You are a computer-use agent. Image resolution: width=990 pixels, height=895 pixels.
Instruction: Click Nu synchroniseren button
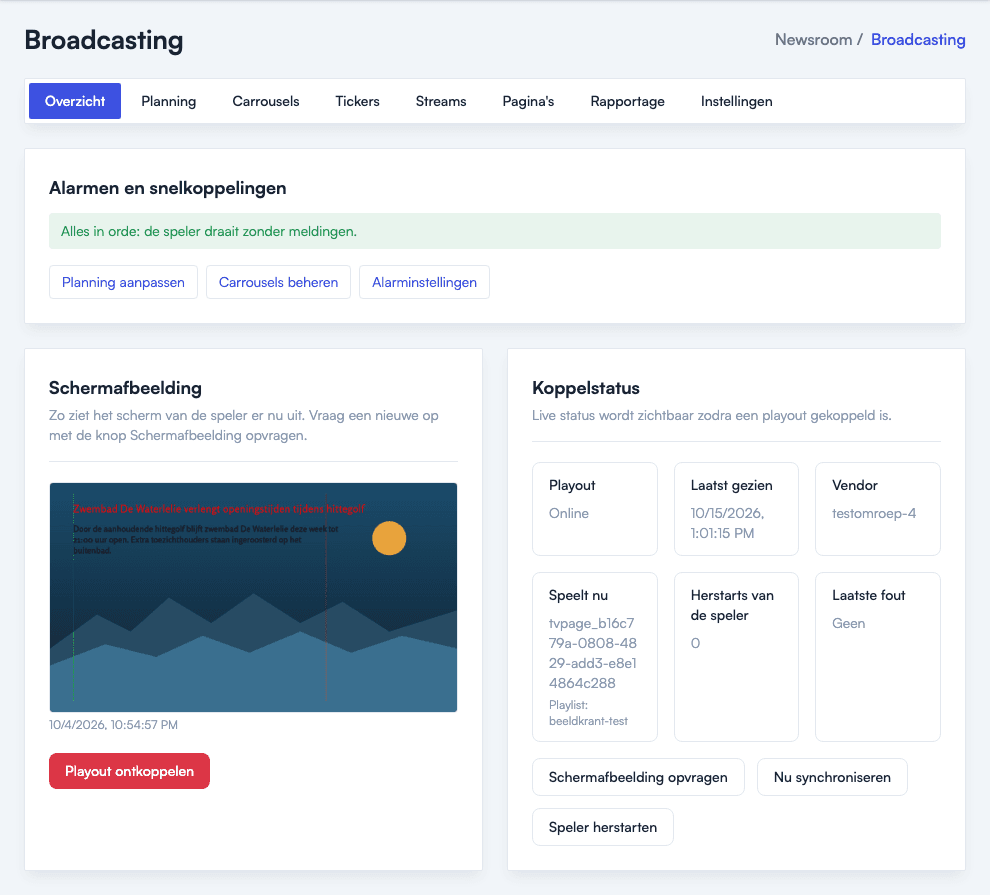click(x=832, y=777)
